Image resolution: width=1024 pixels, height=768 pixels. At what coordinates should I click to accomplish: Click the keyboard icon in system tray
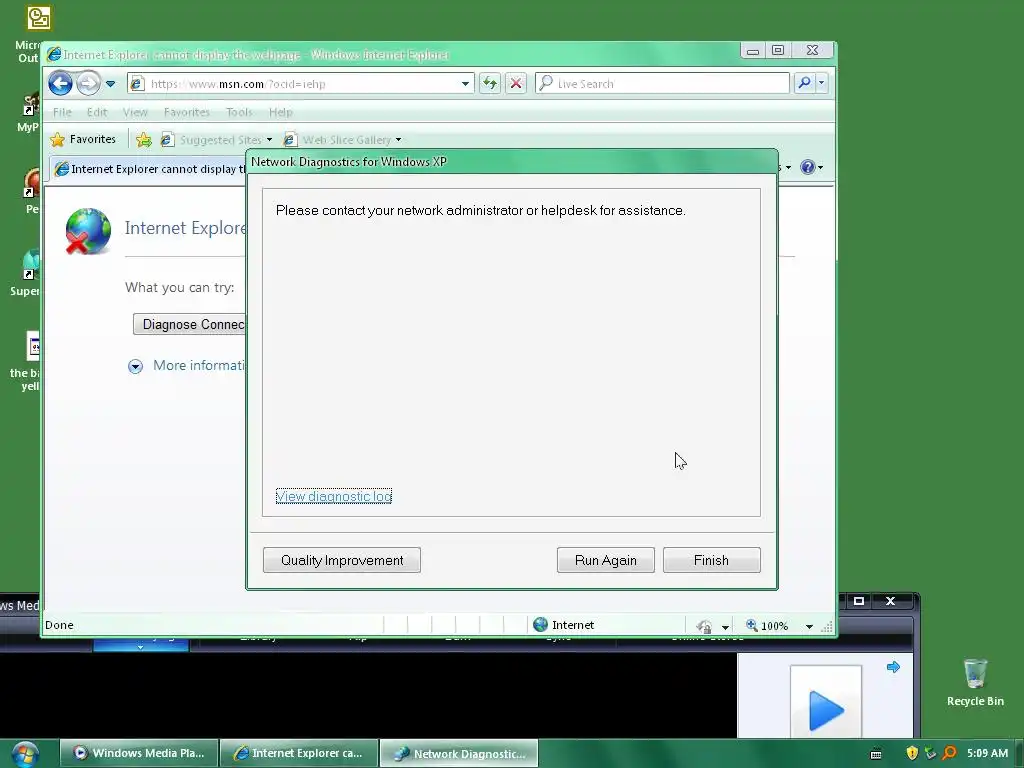(x=876, y=754)
